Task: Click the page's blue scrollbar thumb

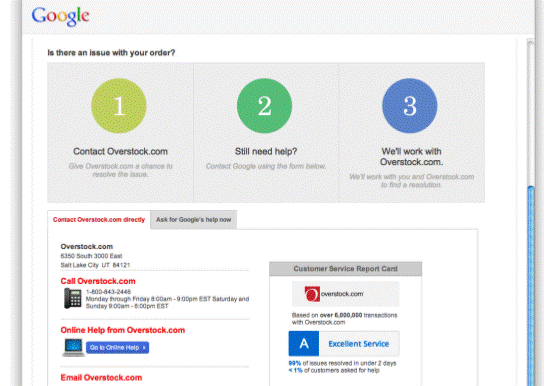Action: point(531,286)
